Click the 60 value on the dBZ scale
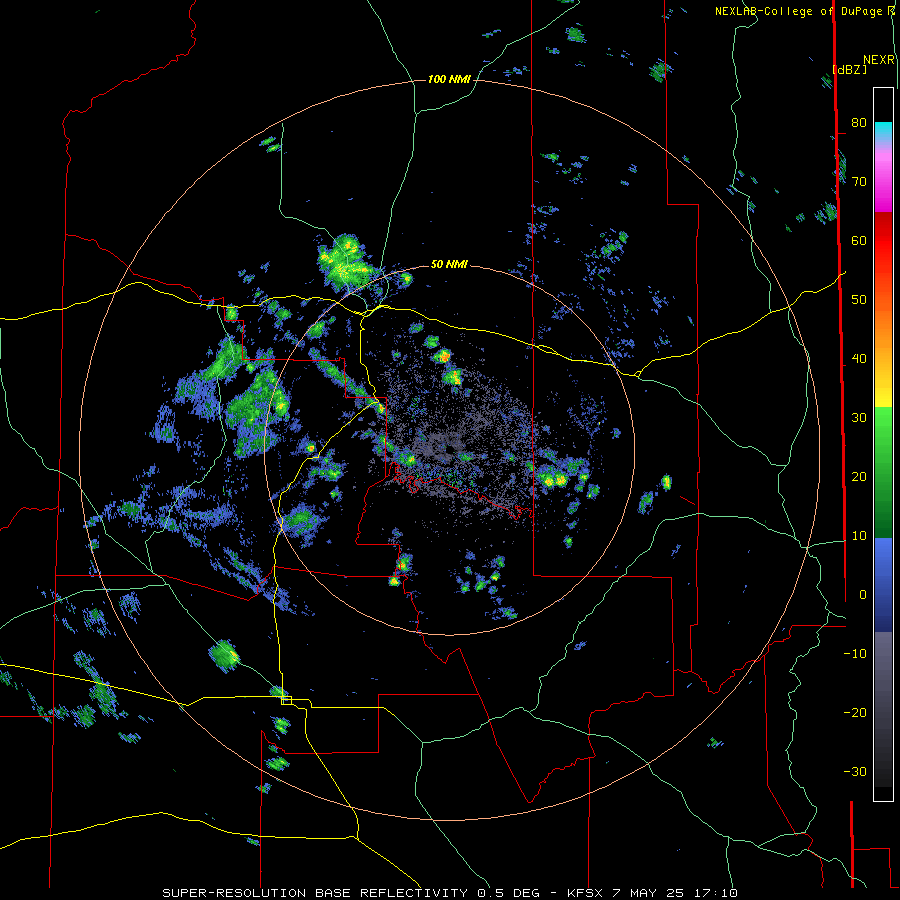Image resolution: width=900 pixels, height=900 pixels. (859, 240)
